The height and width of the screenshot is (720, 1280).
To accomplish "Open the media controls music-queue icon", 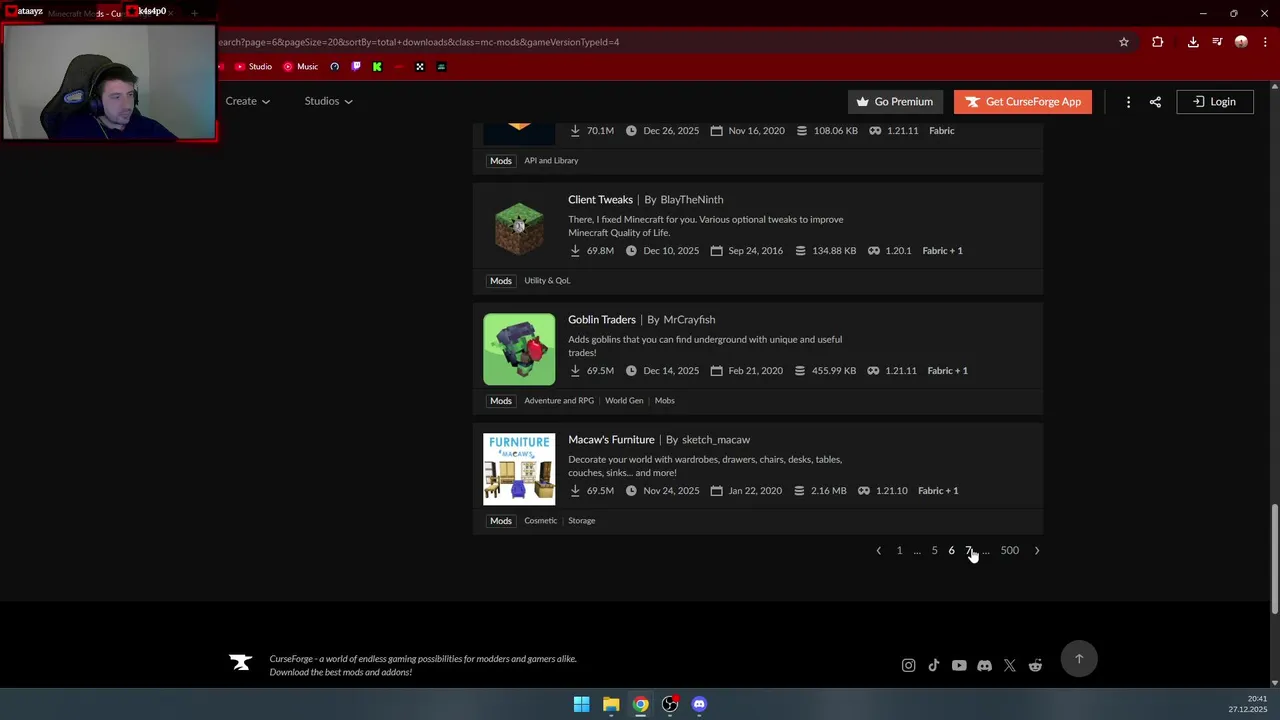I will coord(1217,42).
